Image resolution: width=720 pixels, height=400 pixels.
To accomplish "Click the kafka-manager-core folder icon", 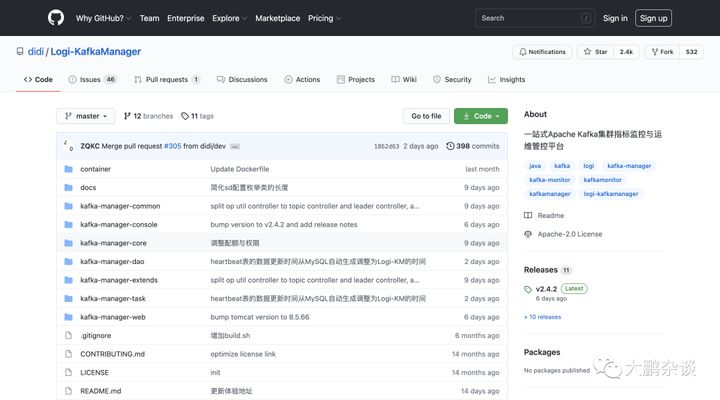I will click(68, 243).
